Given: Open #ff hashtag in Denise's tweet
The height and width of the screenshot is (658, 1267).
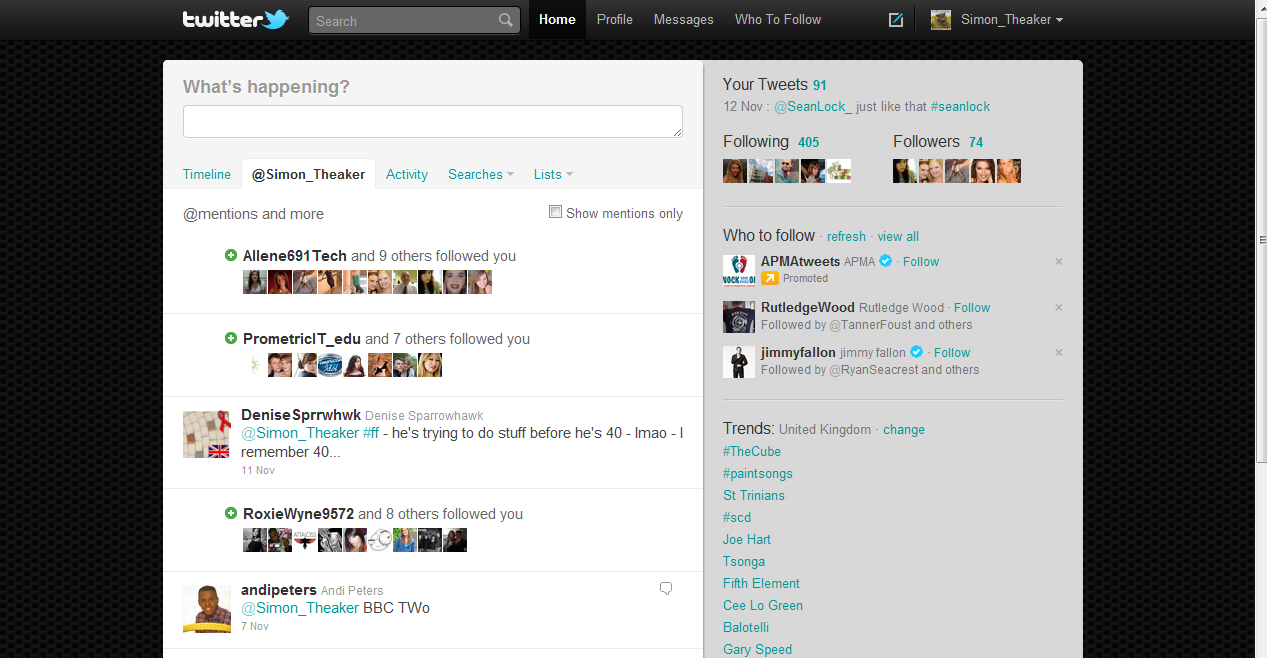Looking at the screenshot, I should (371, 434).
